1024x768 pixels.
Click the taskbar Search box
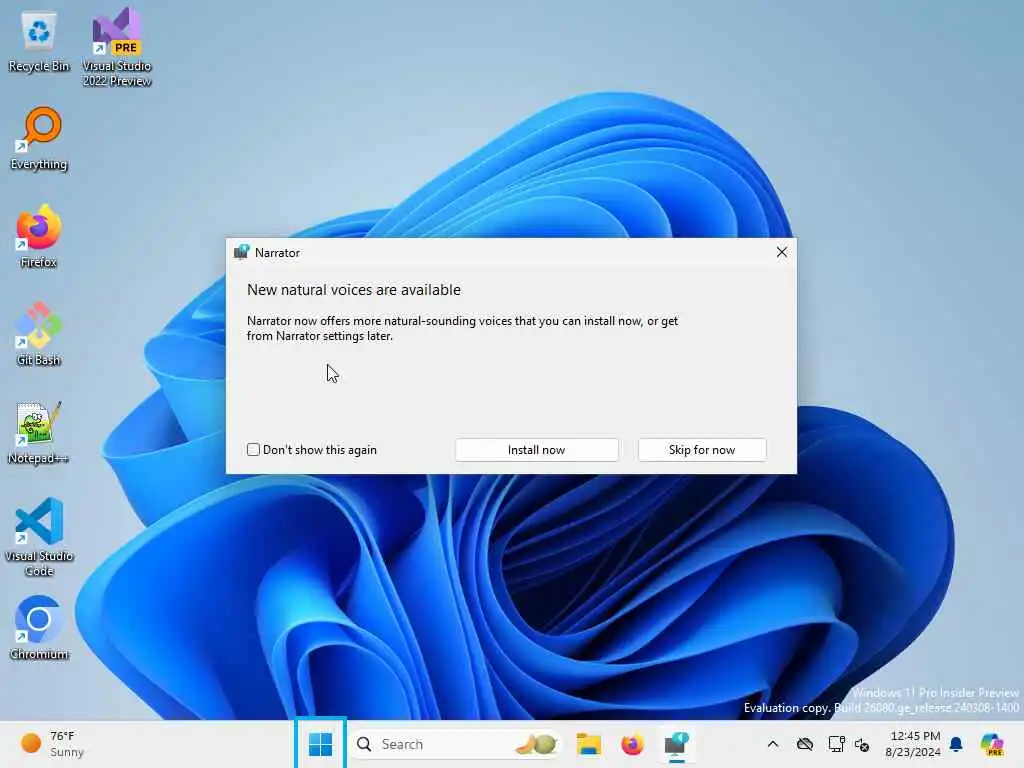(456, 744)
